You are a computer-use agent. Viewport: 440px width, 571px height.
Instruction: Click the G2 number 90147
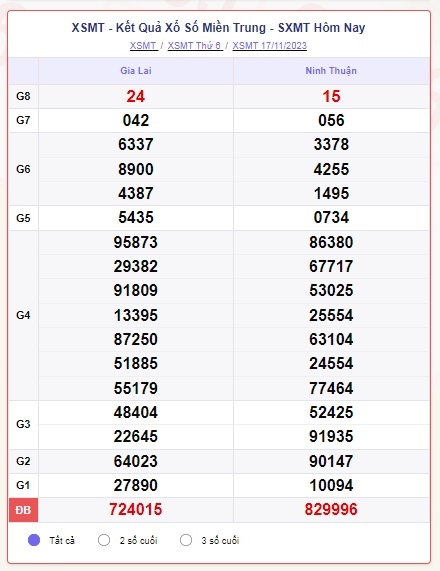(x=331, y=461)
